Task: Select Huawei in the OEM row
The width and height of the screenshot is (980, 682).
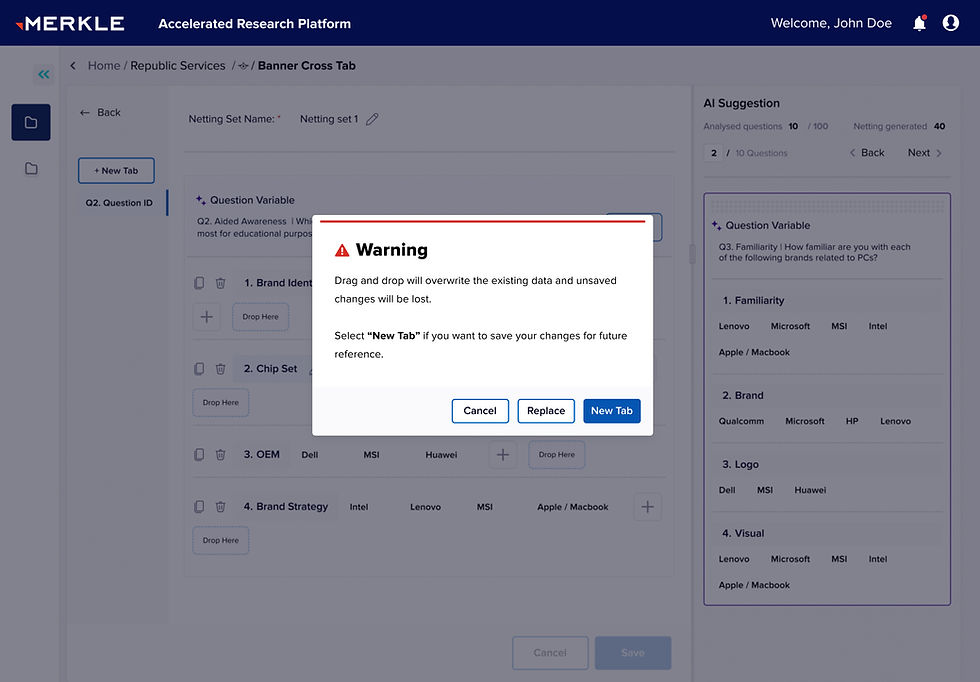Action: (441, 455)
